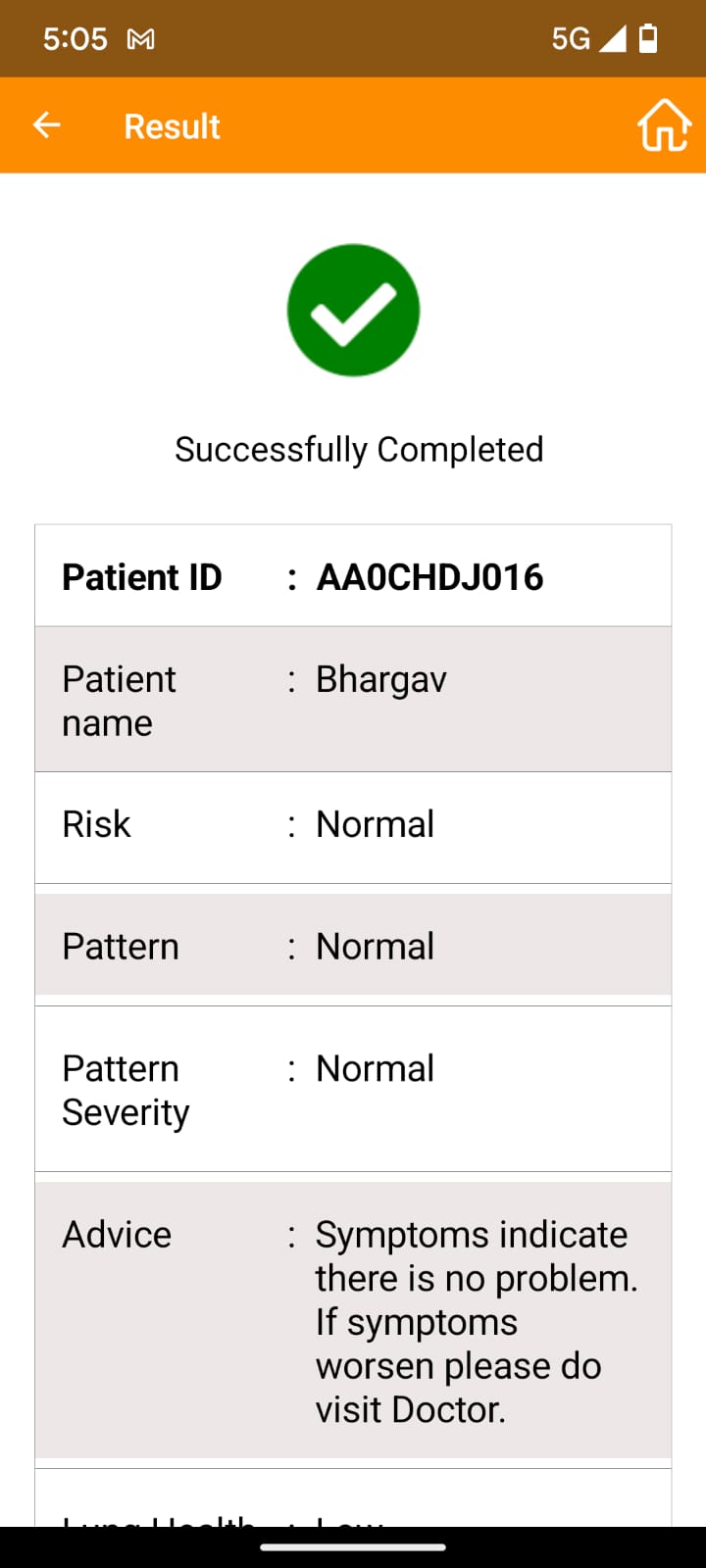Screen dimensions: 706x1568
Task: Tap the bottom navigation gesture bar
Action: [353, 1547]
